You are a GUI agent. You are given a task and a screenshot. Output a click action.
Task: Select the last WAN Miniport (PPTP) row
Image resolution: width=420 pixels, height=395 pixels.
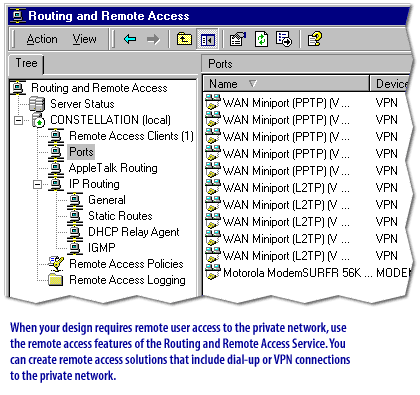(305, 171)
